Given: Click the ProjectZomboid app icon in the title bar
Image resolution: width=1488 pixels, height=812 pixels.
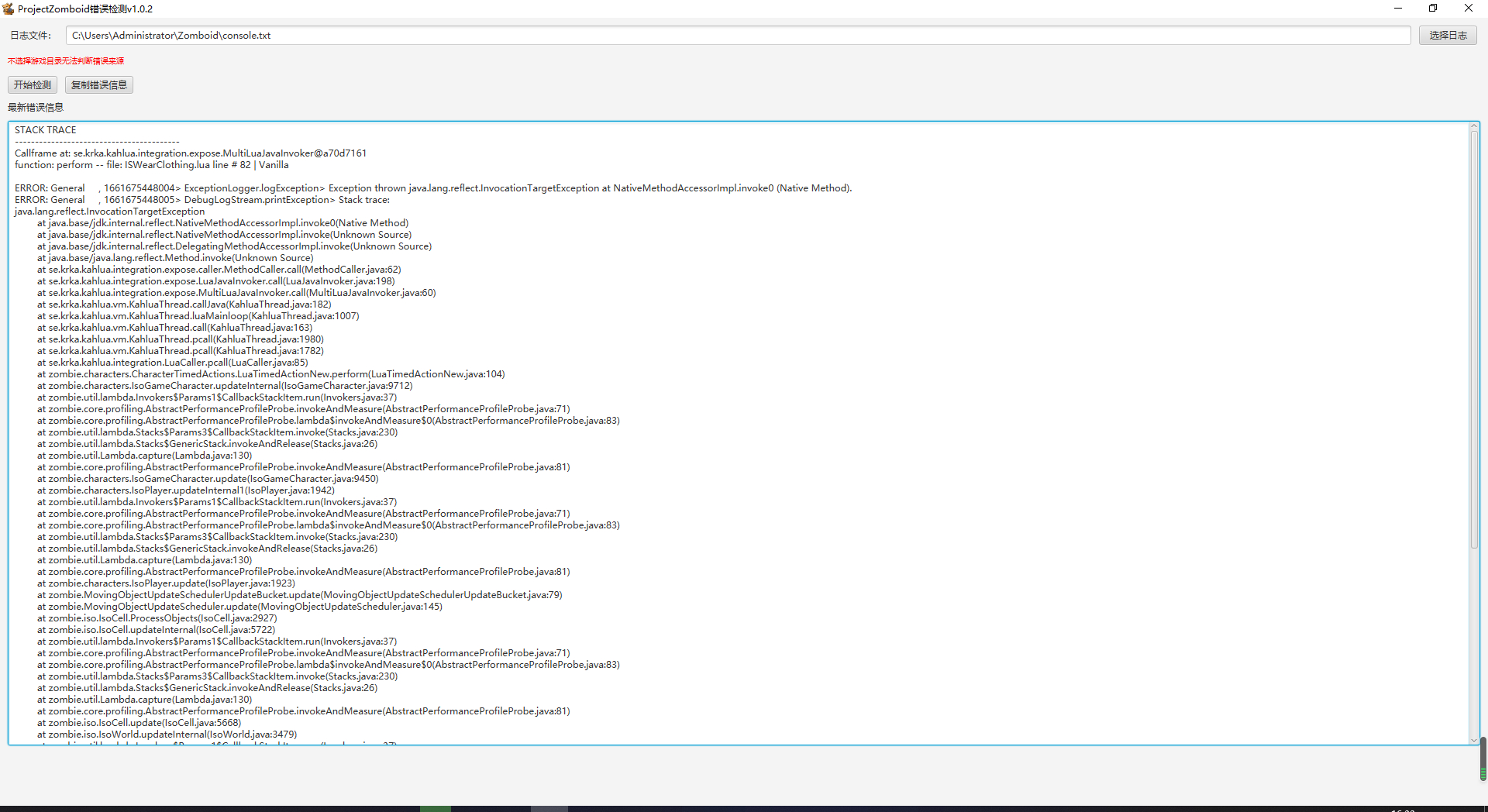Looking at the screenshot, I should 9,9.
